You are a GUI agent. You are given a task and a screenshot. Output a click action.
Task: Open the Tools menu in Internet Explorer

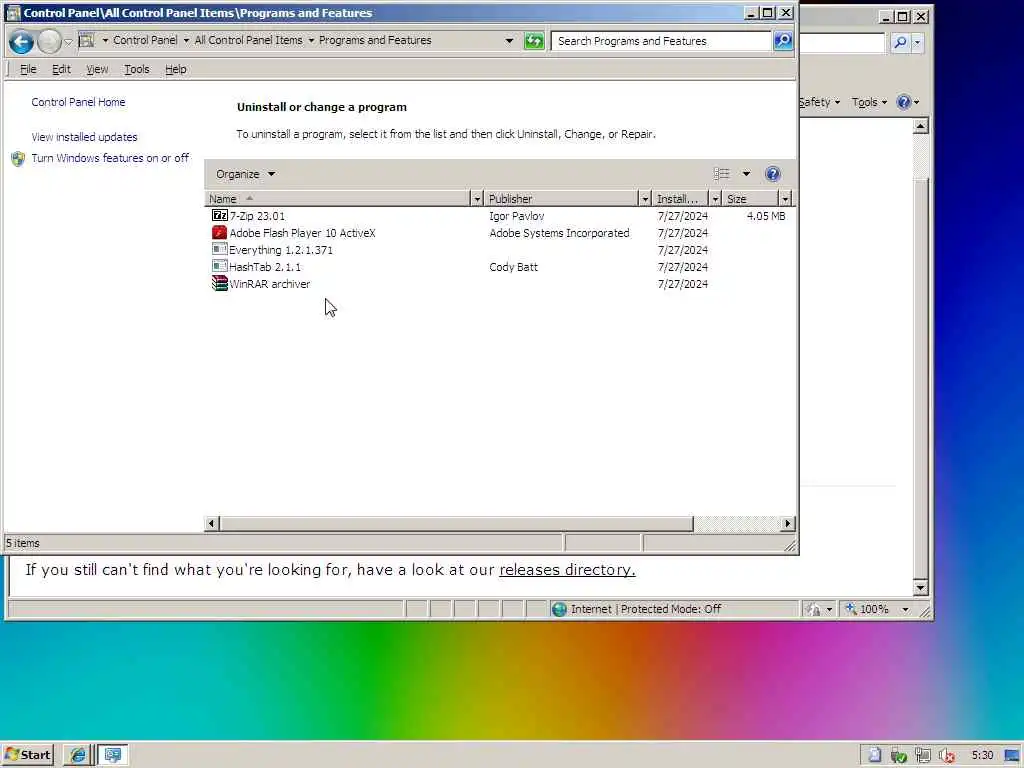coord(869,102)
